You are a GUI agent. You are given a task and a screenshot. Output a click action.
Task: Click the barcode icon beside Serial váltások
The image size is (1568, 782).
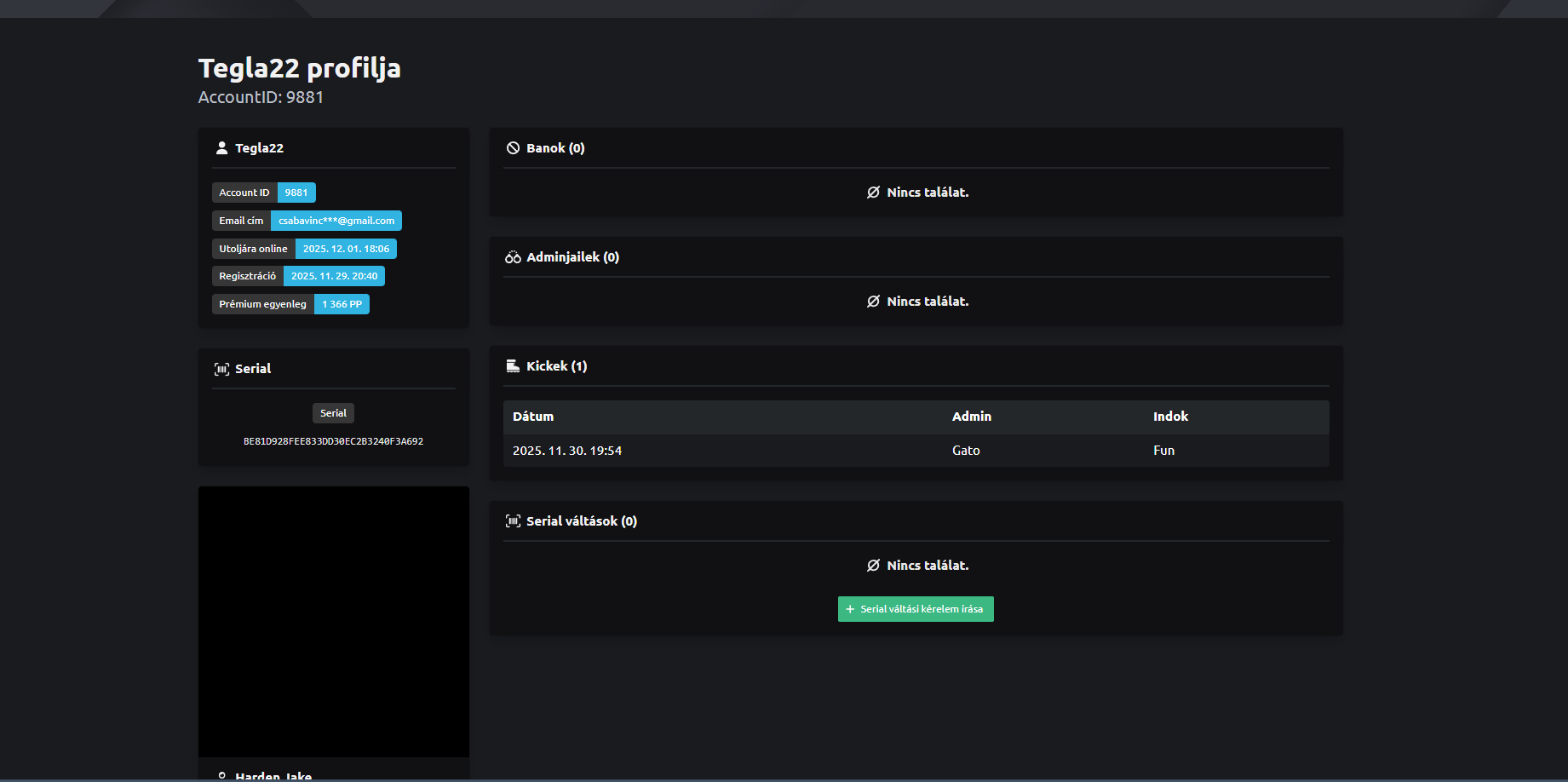[x=513, y=521]
